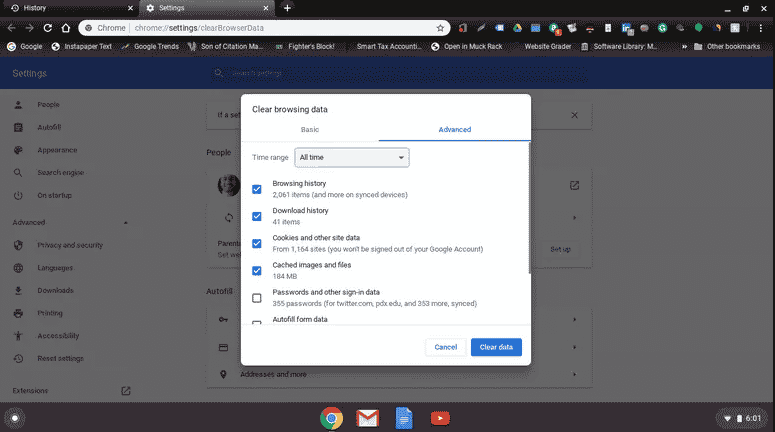775x432 pixels.
Task: Click the Cancel button
Action: 446,347
